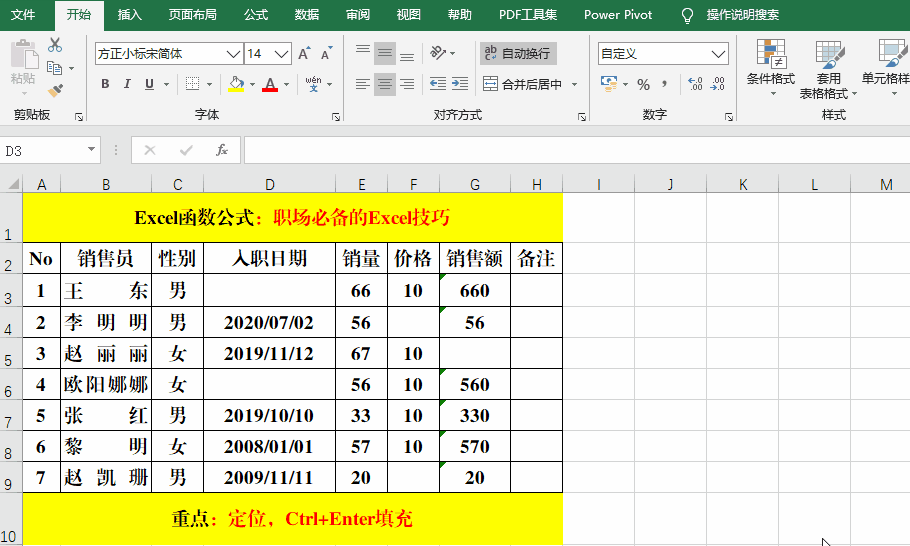The width and height of the screenshot is (910, 546).
Task: Toggle underline formatting U
Action: coord(149,84)
